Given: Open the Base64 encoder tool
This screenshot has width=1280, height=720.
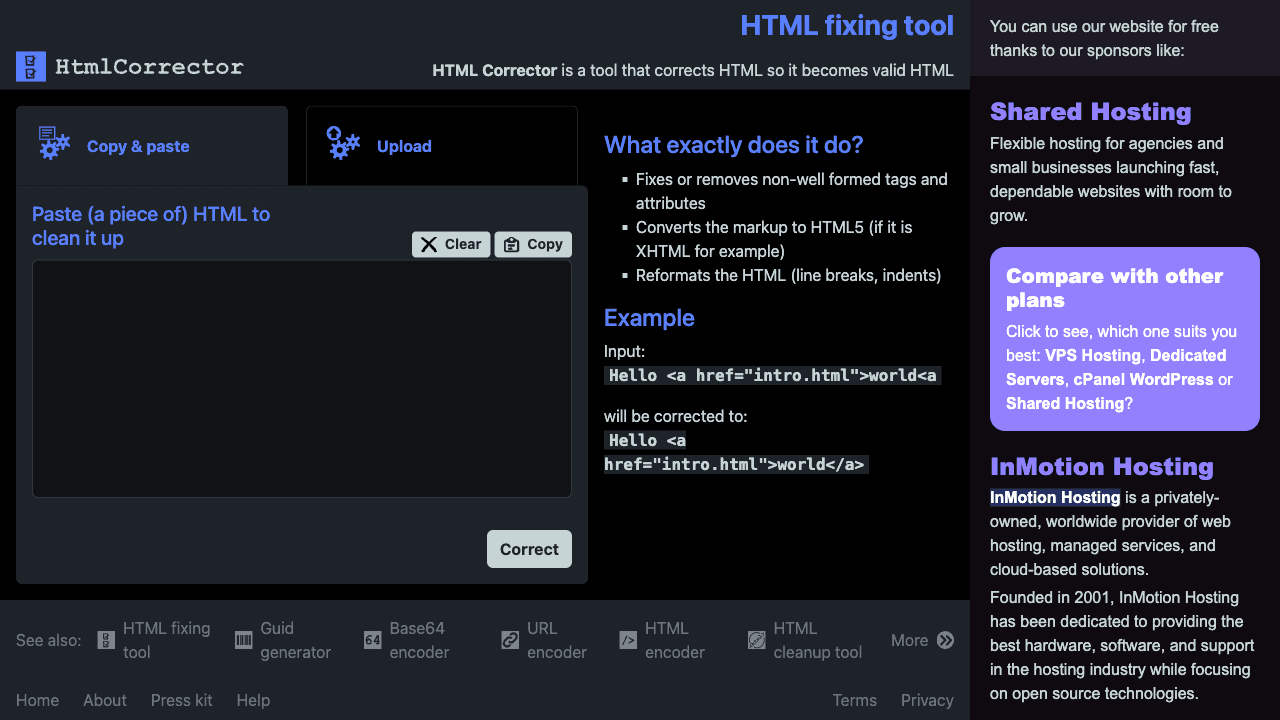Looking at the screenshot, I should pos(416,639).
